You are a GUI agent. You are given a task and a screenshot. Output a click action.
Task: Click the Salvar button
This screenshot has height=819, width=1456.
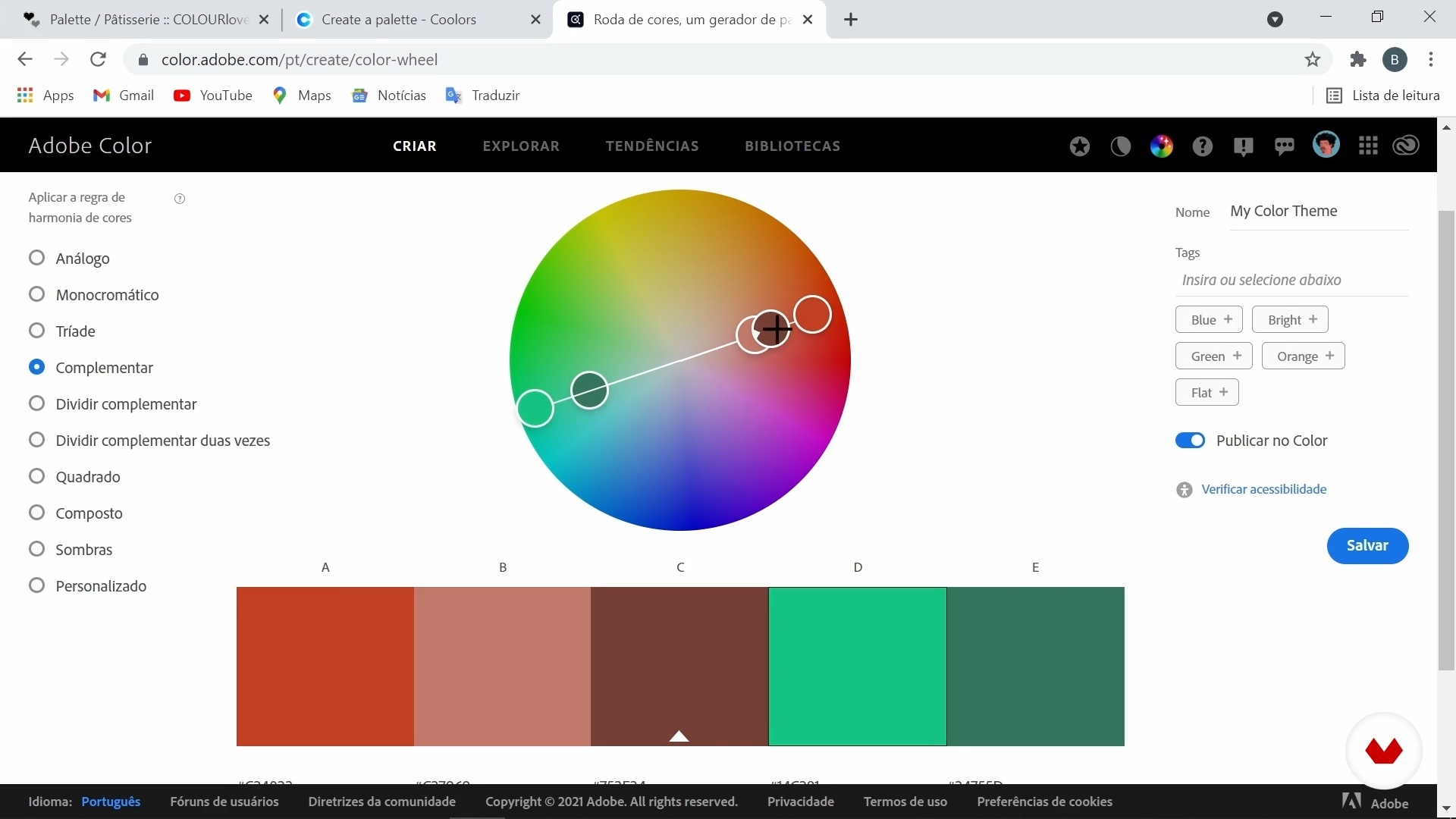[1367, 545]
